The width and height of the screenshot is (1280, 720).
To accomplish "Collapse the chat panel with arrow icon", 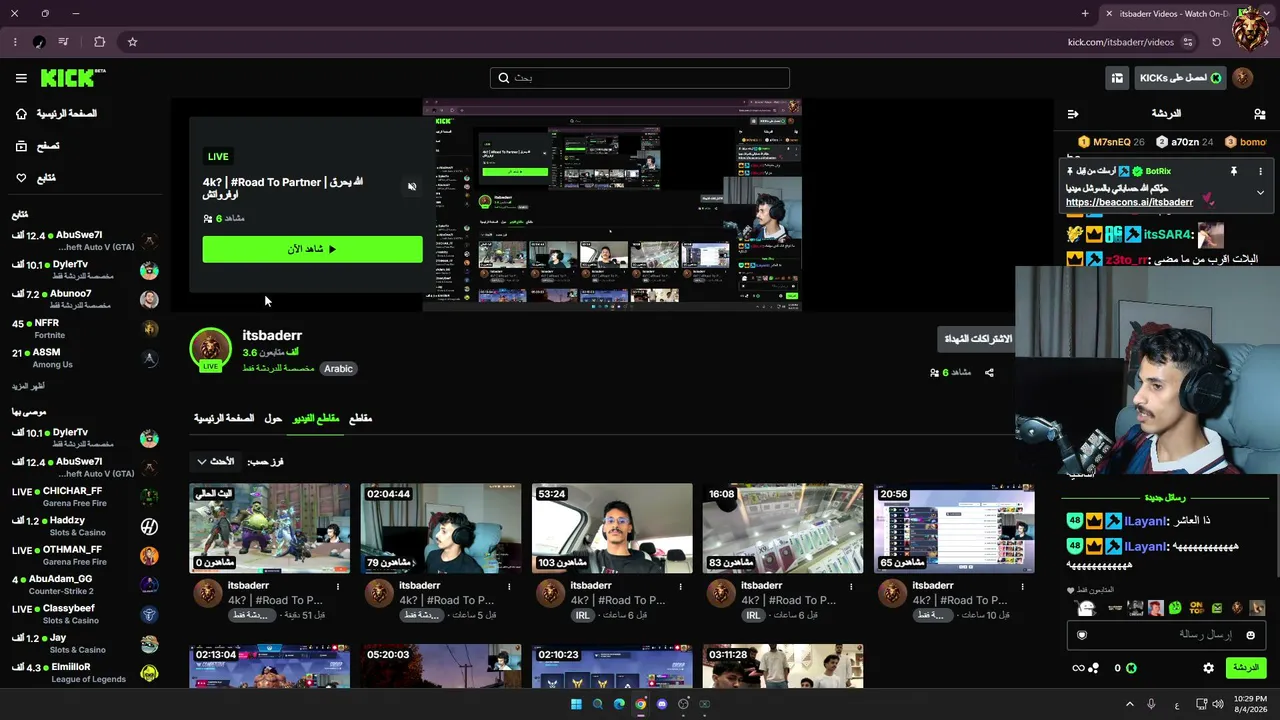I will coord(1073,114).
